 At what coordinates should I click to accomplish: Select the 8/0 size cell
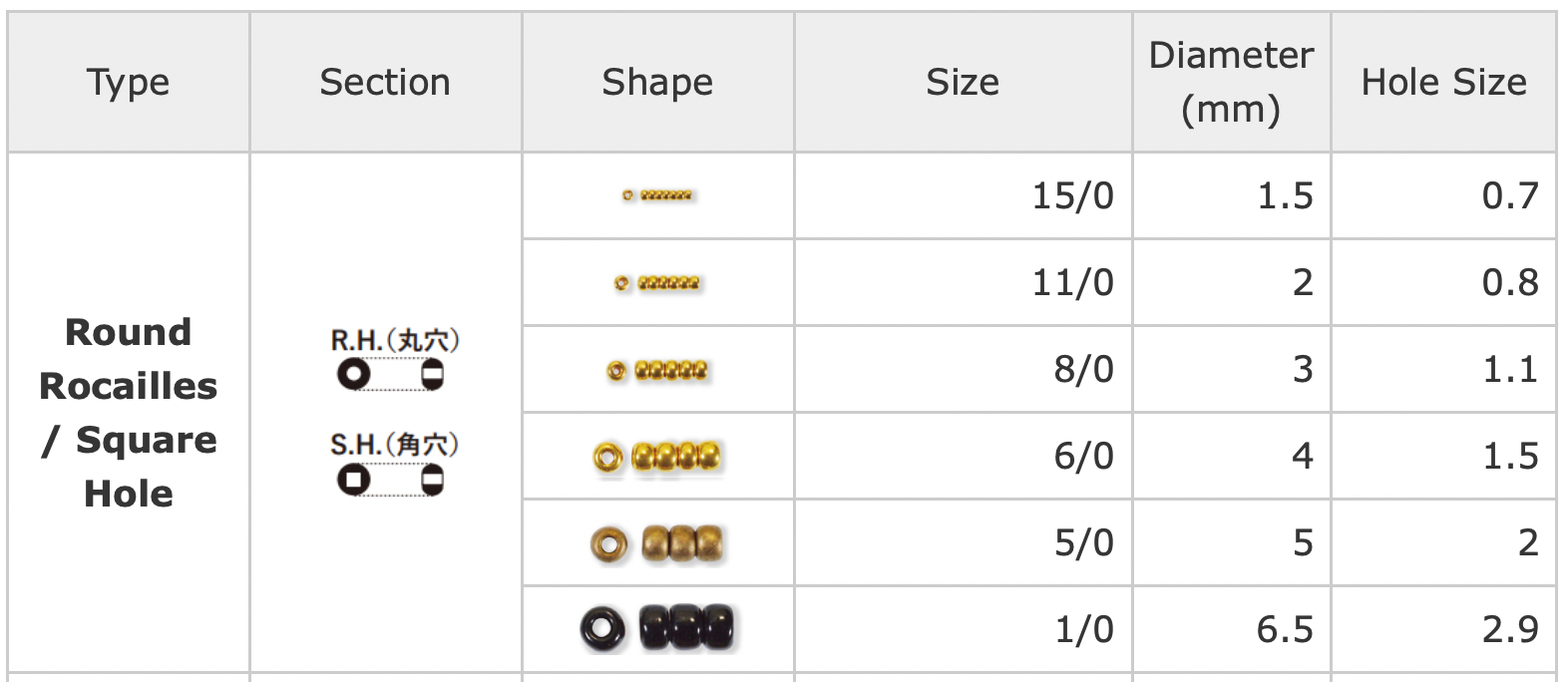[1083, 370]
